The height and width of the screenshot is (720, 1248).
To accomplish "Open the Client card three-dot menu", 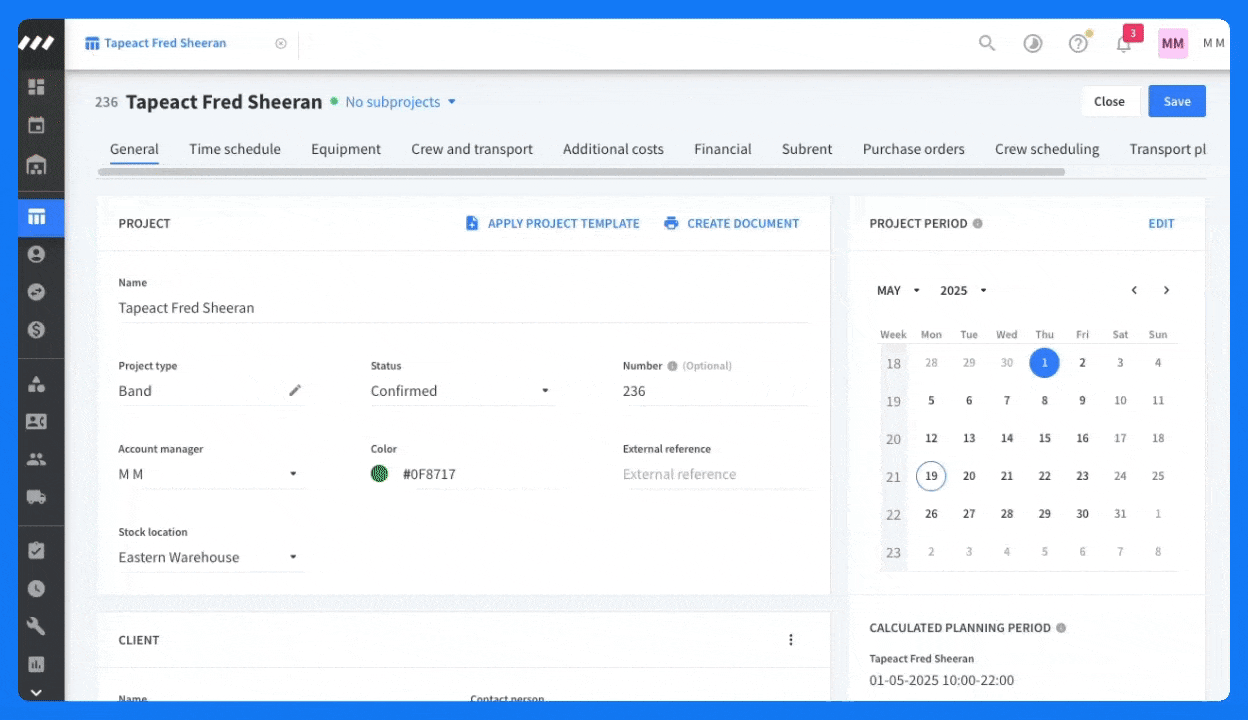I will tap(791, 640).
